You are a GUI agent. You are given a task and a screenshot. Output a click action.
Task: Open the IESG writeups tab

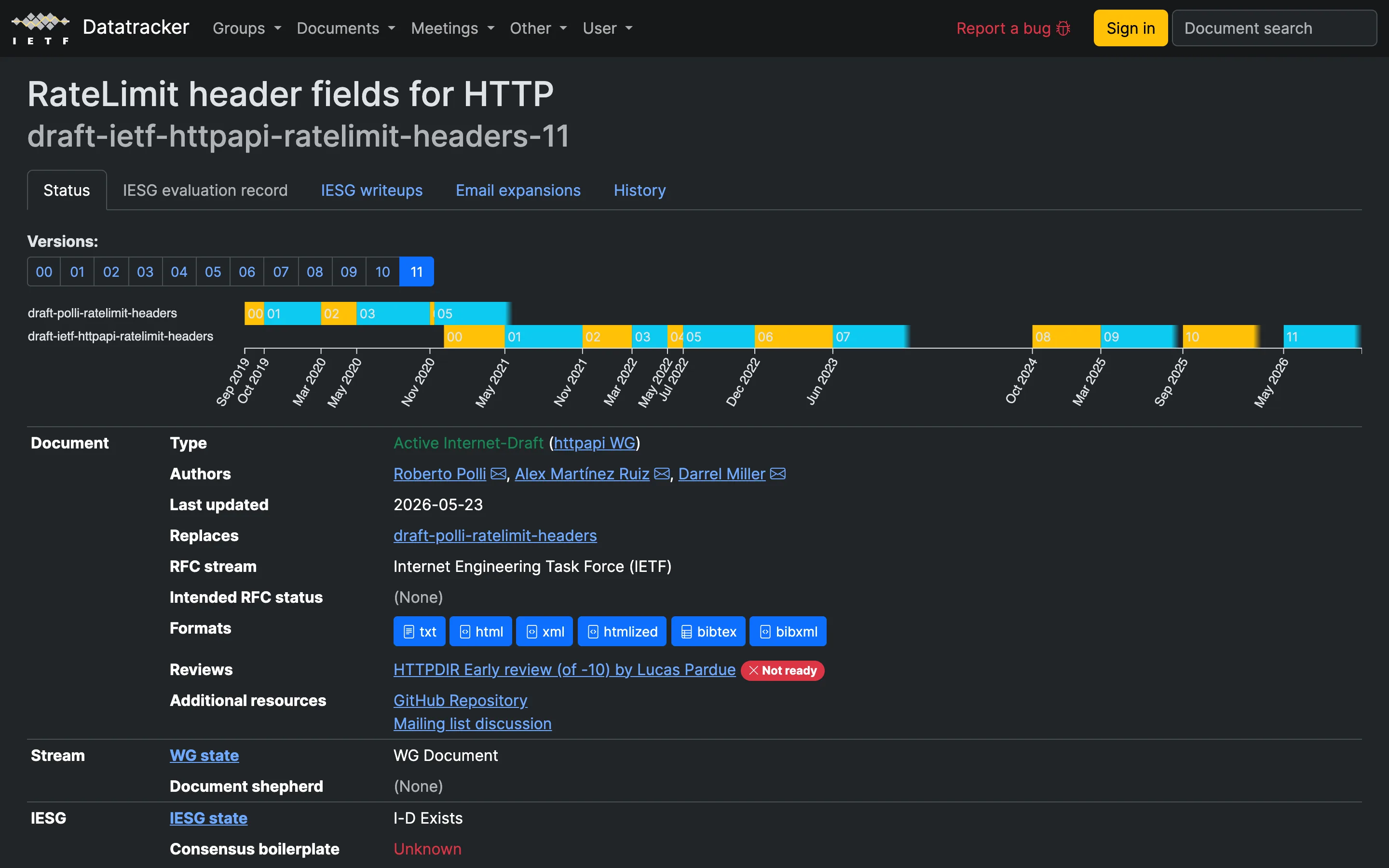tap(371, 190)
